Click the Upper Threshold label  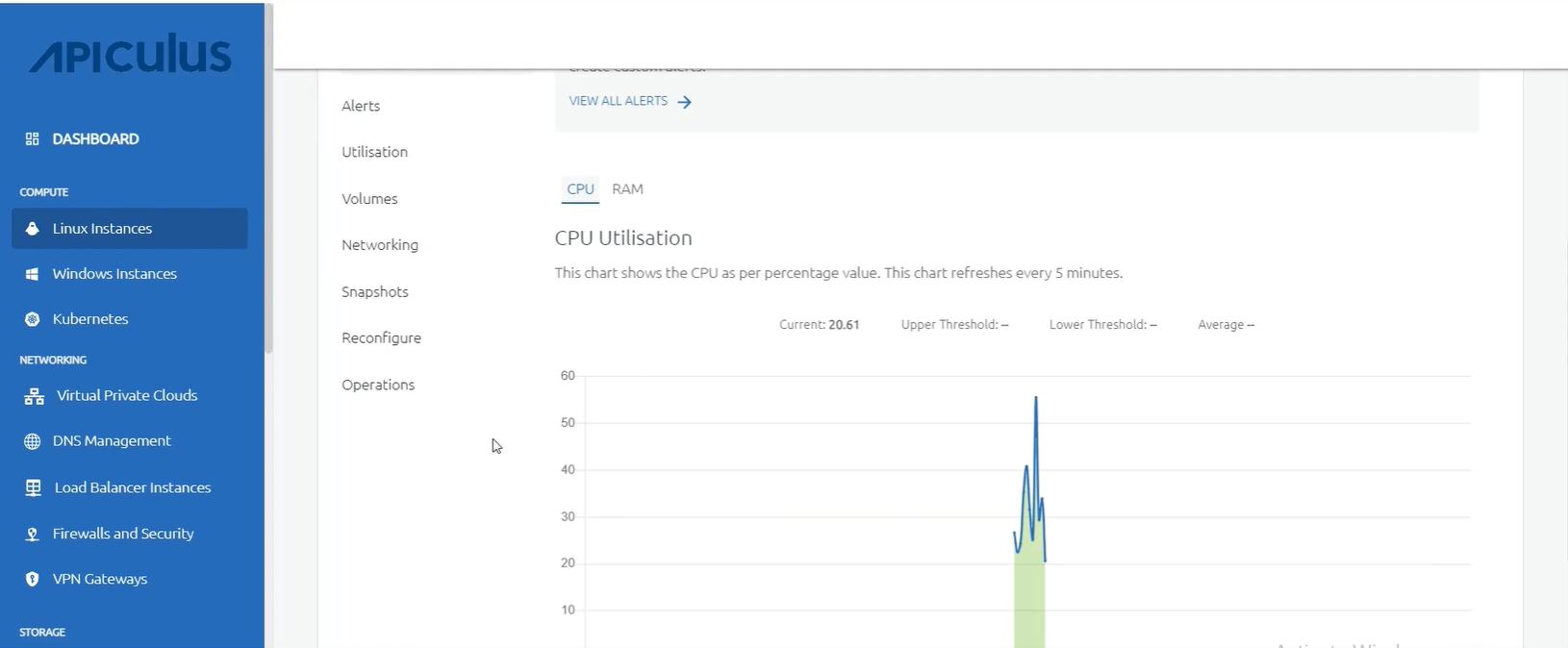coord(955,325)
